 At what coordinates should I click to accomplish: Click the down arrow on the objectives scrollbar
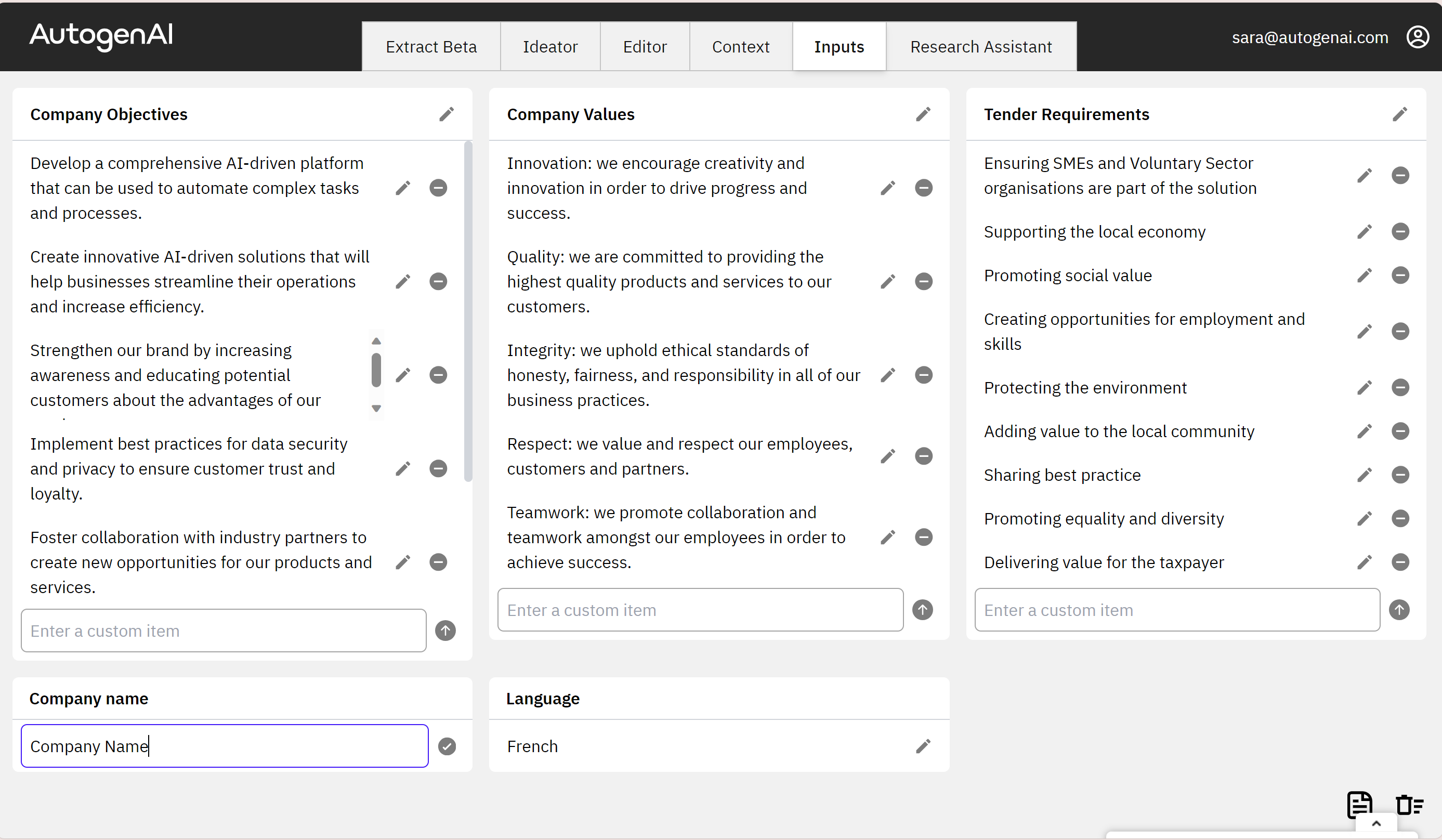point(376,409)
